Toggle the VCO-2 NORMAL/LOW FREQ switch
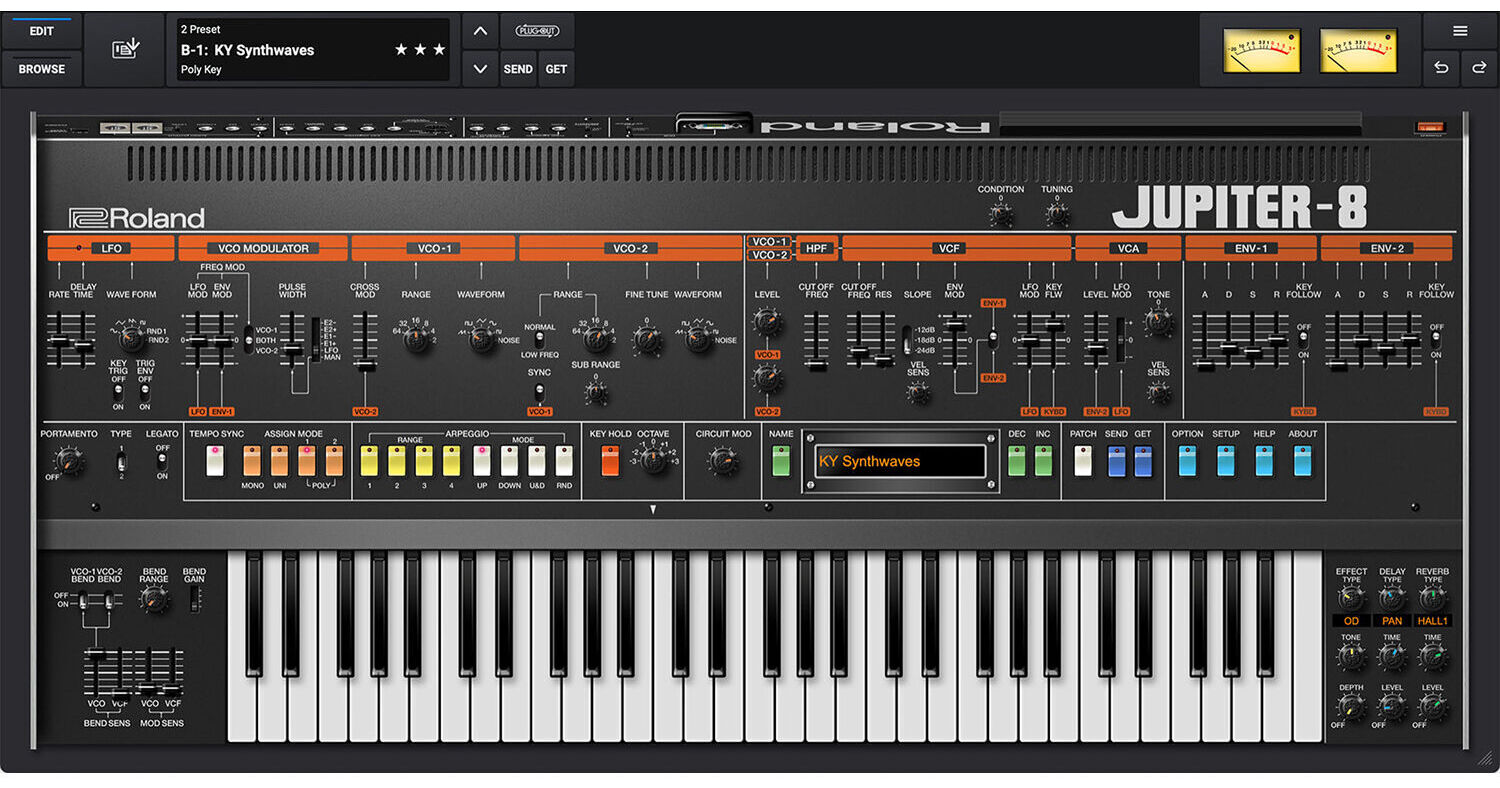Screen dimensions: 1500x788 (538, 340)
